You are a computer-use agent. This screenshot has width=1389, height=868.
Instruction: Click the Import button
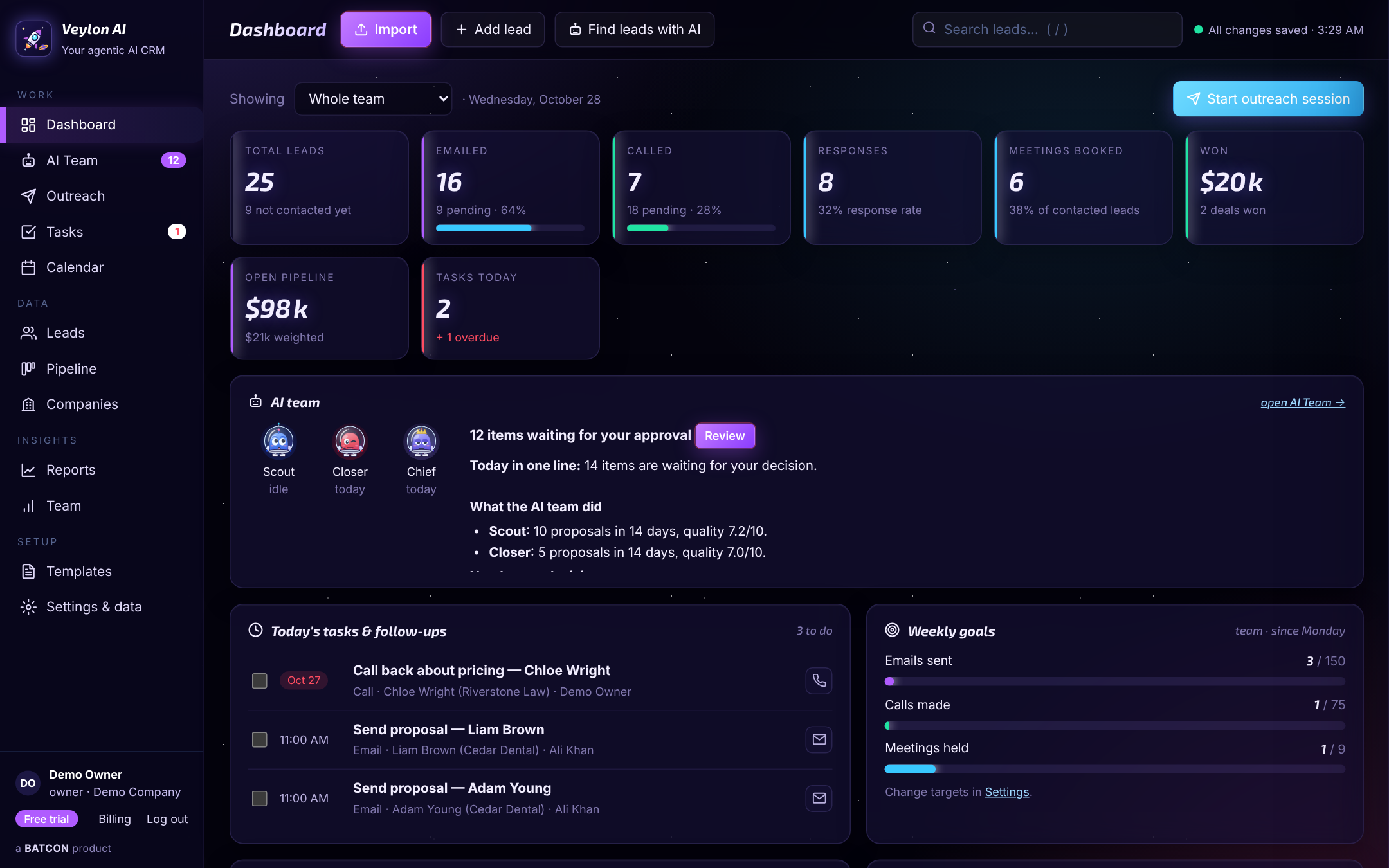[386, 30]
